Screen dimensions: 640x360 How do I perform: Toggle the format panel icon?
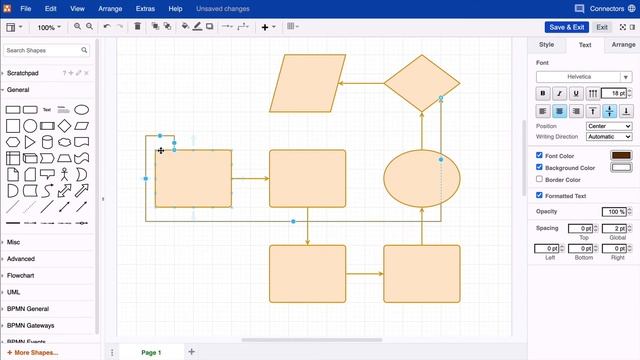pos(633,27)
